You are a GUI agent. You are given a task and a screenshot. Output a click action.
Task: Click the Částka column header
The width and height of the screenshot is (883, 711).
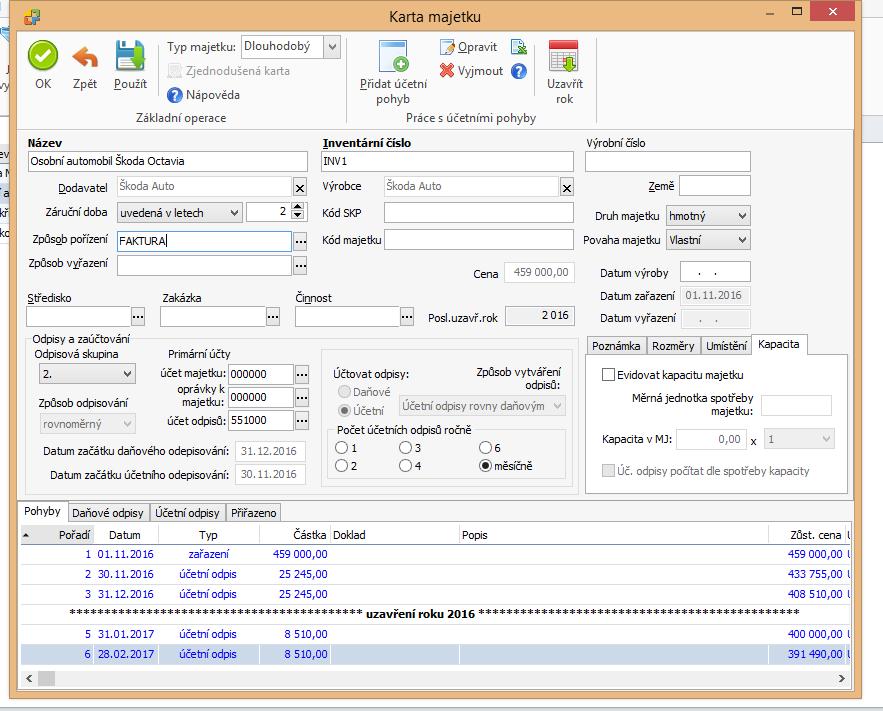(294, 535)
